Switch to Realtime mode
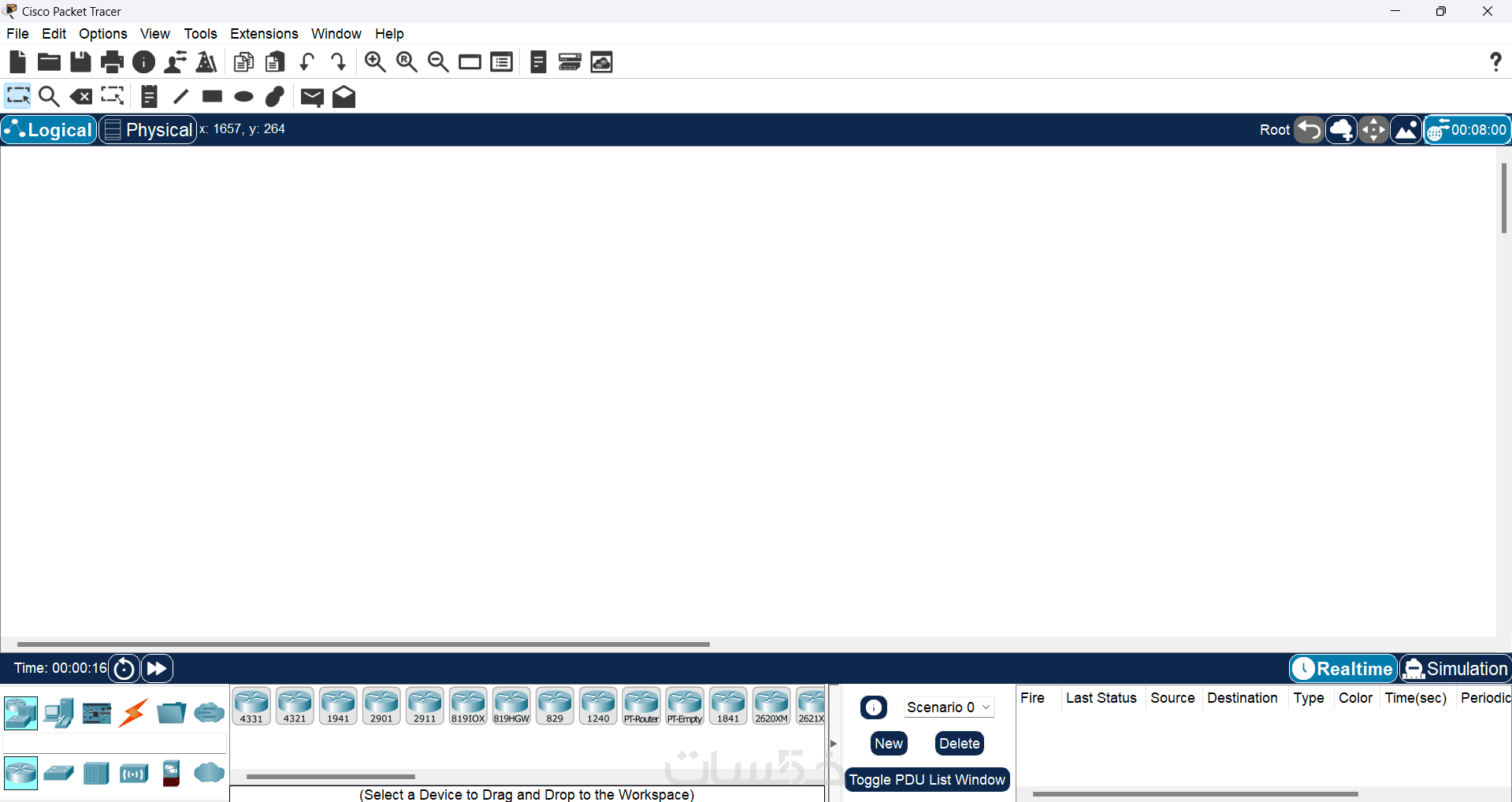 (x=1343, y=669)
